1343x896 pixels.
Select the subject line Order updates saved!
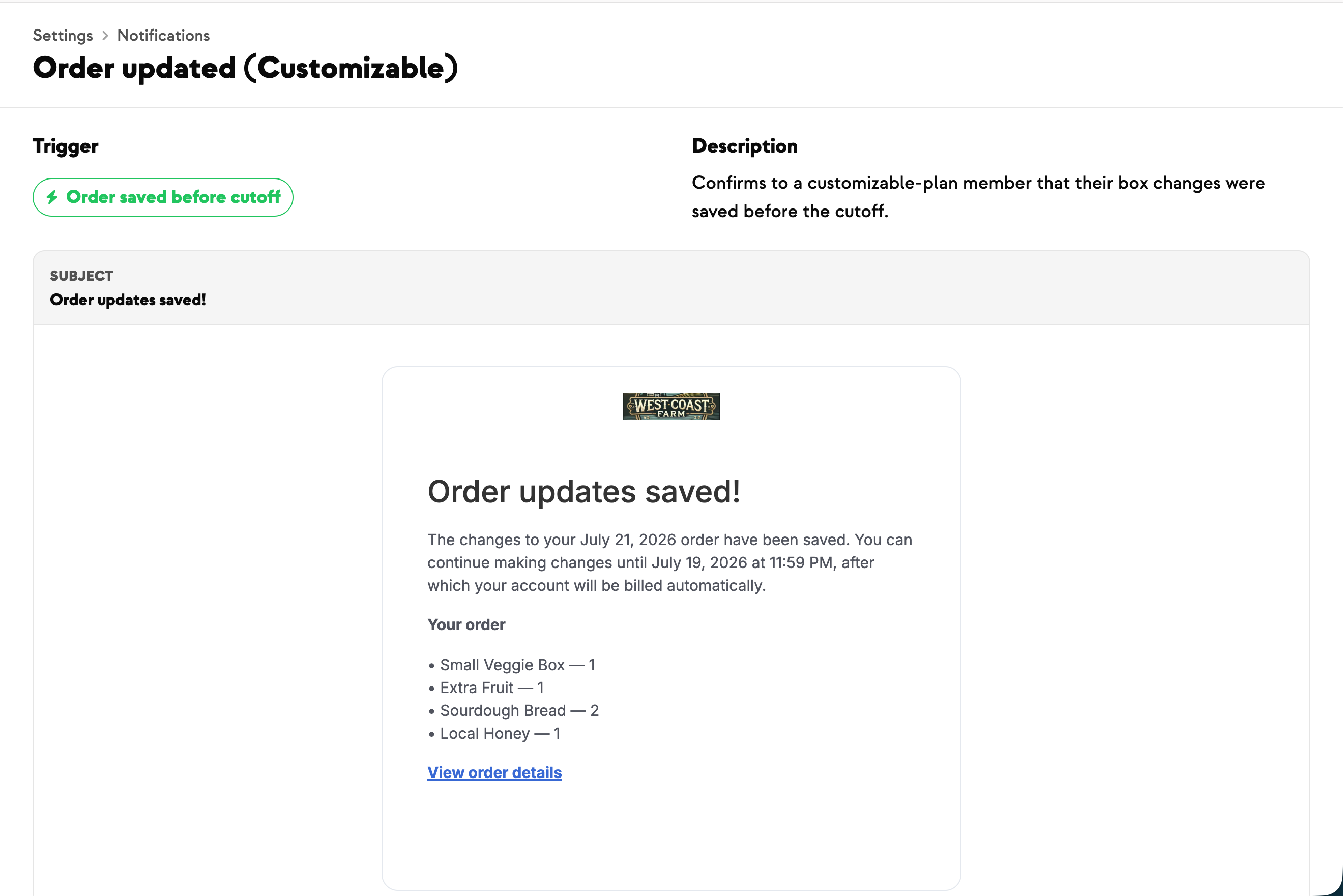[x=128, y=300]
